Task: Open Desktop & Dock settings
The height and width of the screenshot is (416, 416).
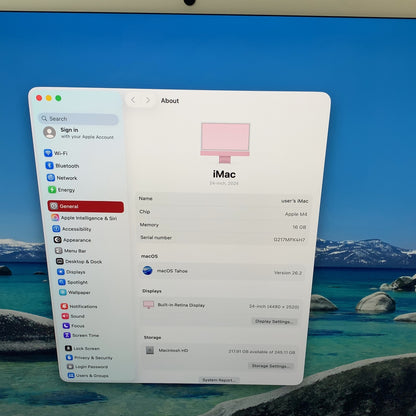Action: pyautogui.click(x=79, y=262)
